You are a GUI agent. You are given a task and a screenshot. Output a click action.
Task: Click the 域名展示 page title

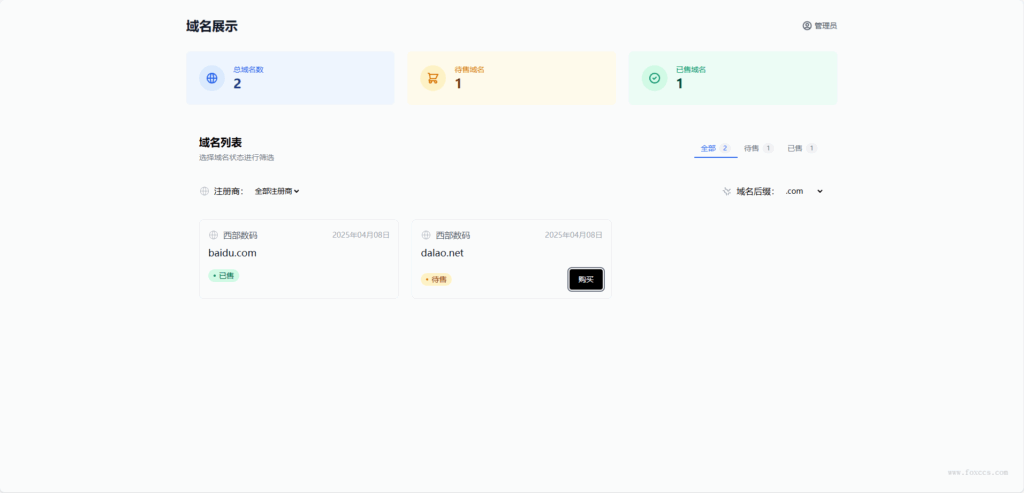coord(212,26)
